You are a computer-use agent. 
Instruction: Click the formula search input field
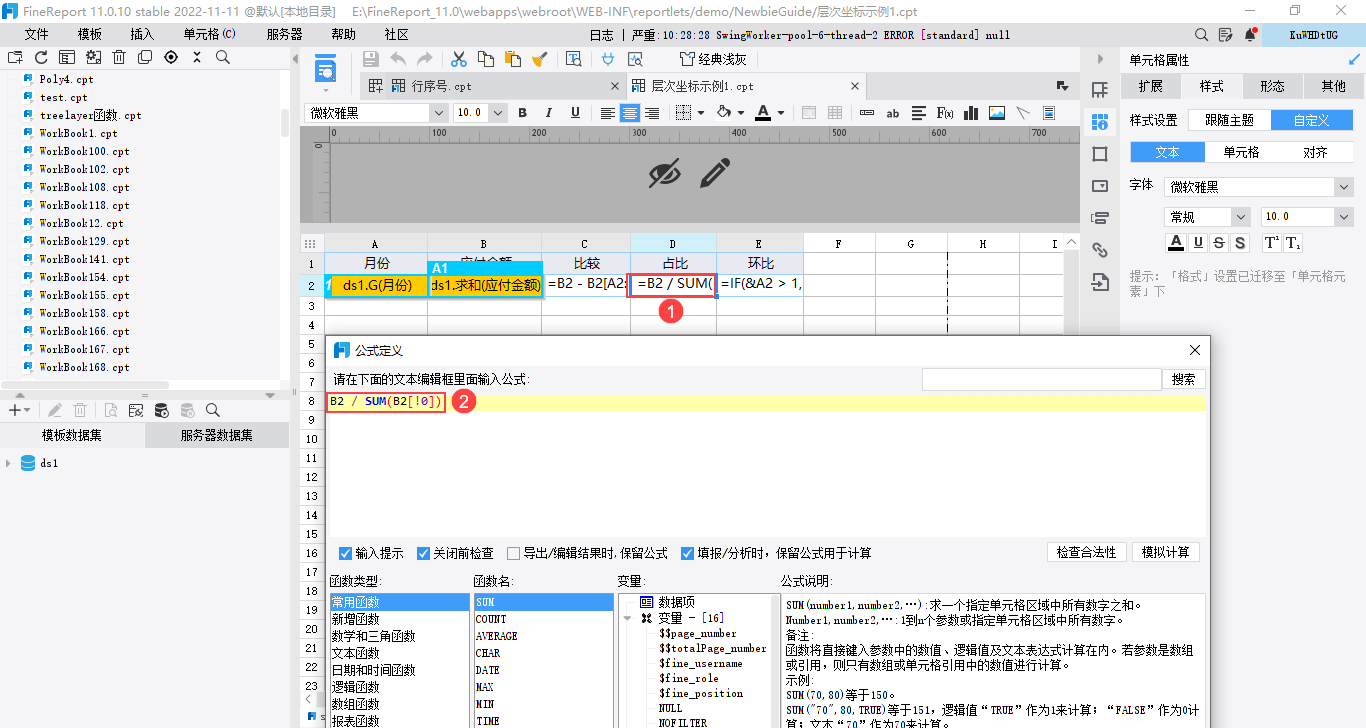coord(1041,380)
